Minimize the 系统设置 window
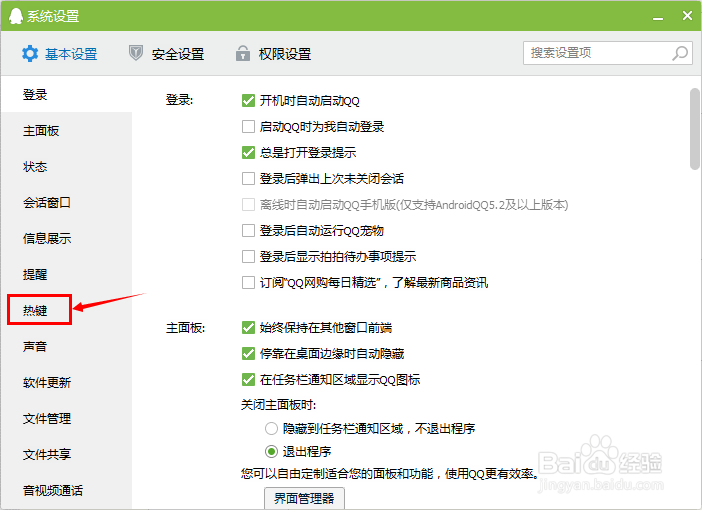702x510 pixels. 658,17
